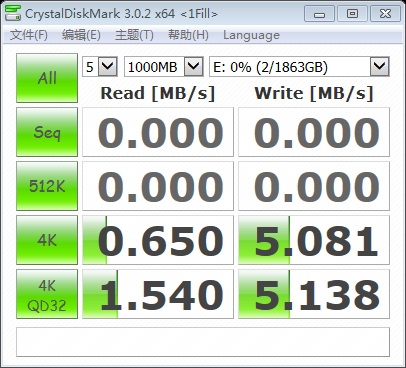Viewport: 406px width, 368px height.
Task: Click the Seq write result 0.000
Action: [x=314, y=132]
